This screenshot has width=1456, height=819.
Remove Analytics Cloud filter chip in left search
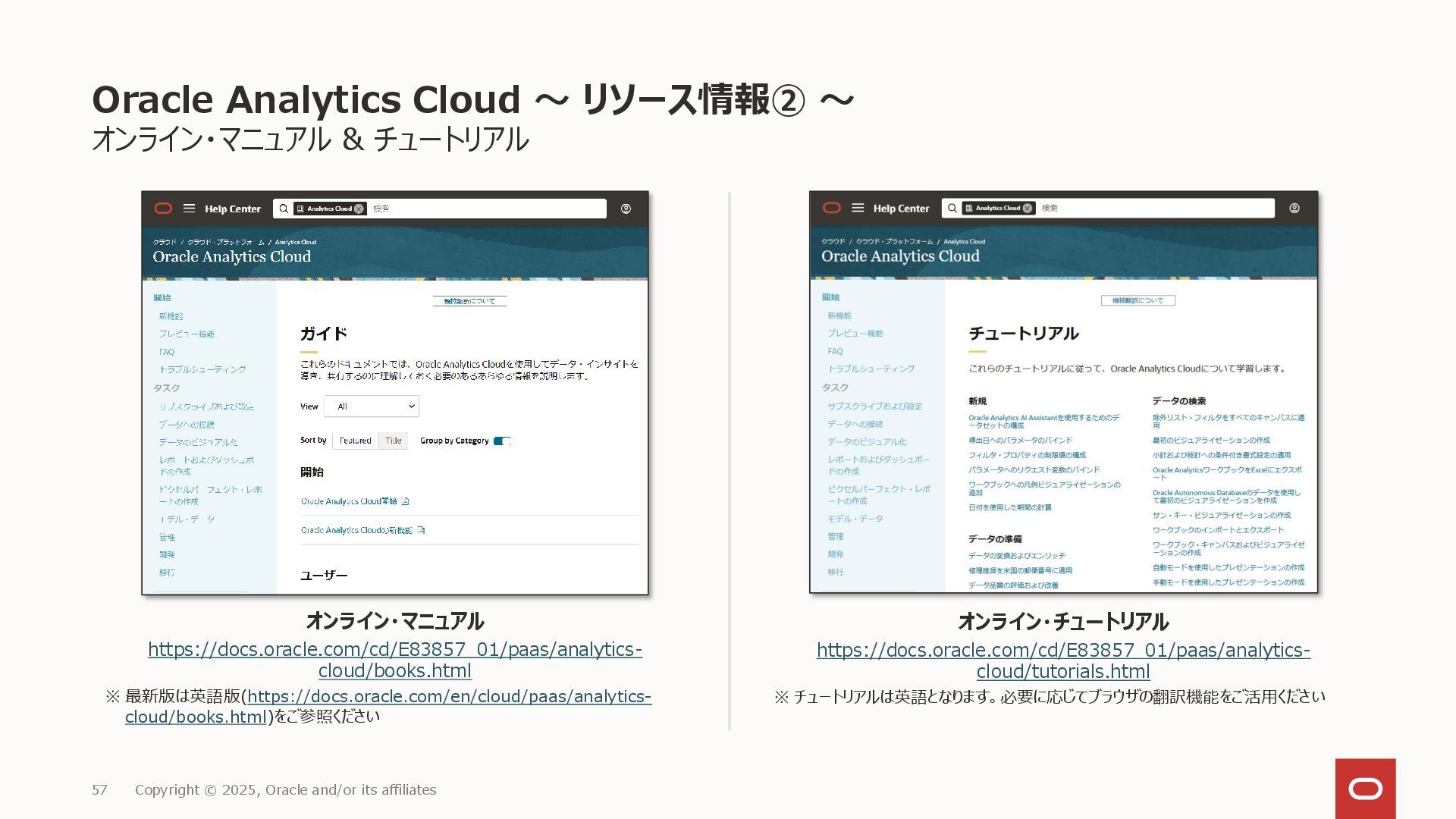coord(359,209)
